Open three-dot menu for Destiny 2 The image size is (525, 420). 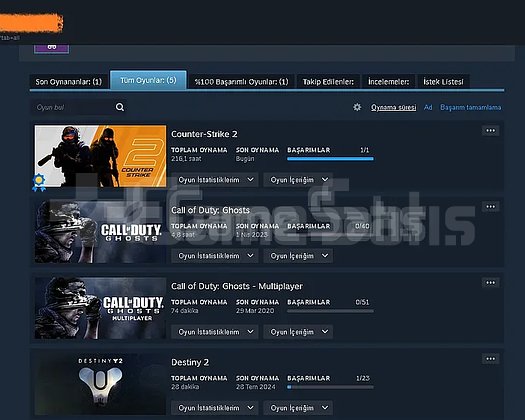[491, 359]
